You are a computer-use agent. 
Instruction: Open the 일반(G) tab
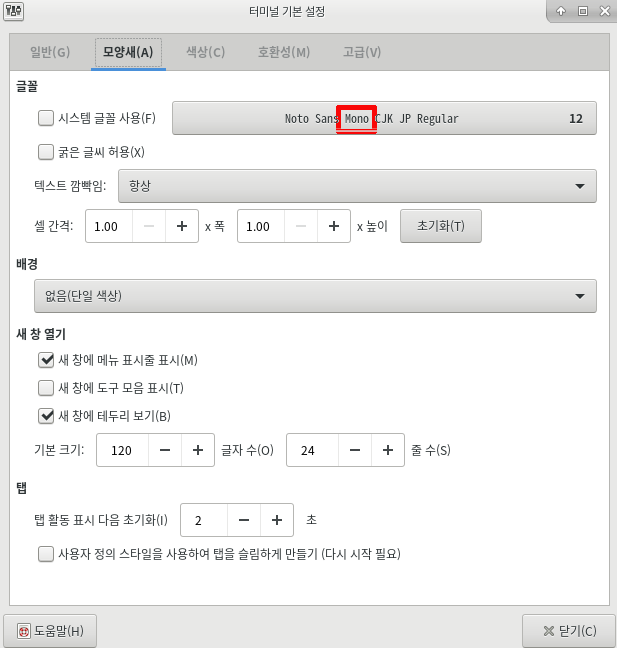pos(50,52)
